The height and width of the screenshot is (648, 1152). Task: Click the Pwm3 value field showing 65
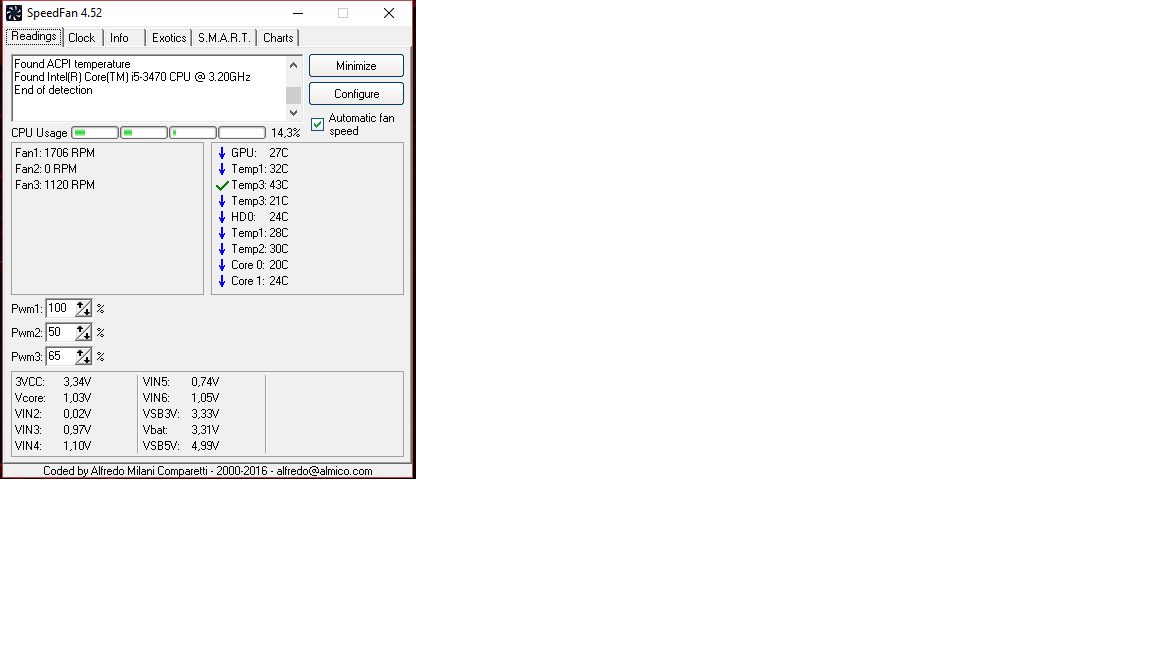coord(60,356)
